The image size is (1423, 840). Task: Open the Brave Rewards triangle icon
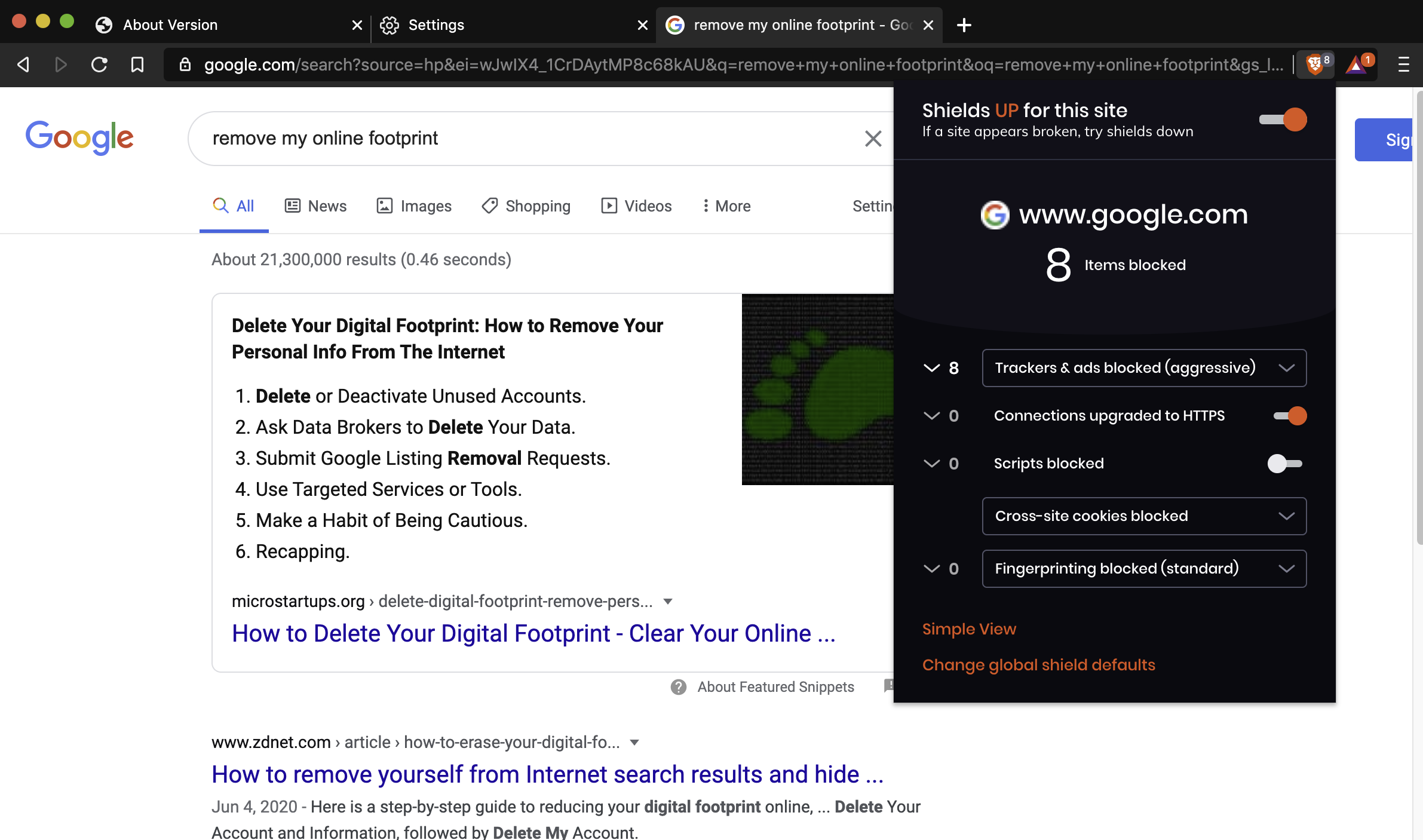(1357, 64)
